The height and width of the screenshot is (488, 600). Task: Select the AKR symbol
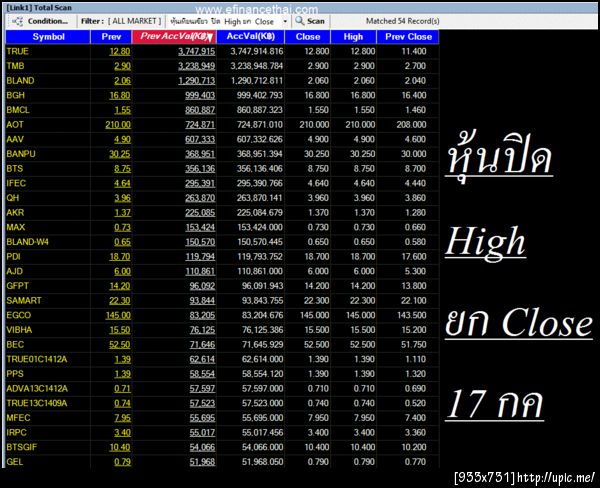pyautogui.click(x=15, y=212)
